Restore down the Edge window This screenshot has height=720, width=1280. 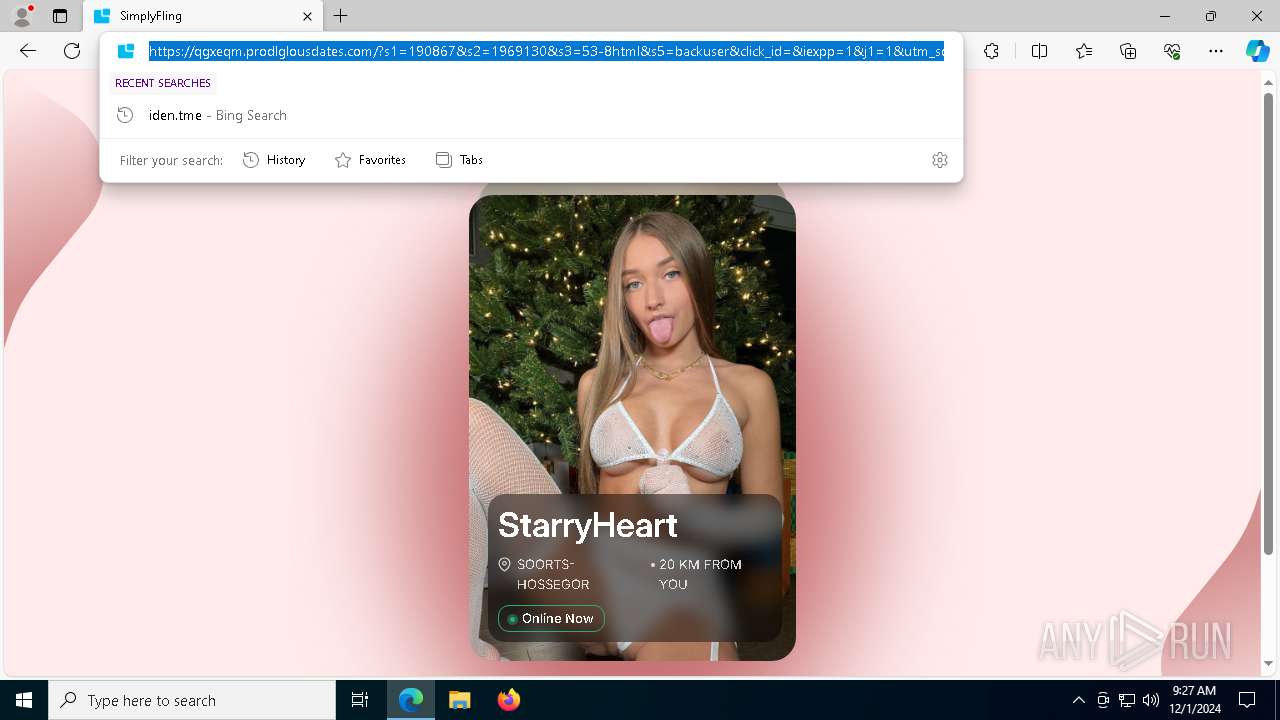pyautogui.click(x=1211, y=16)
